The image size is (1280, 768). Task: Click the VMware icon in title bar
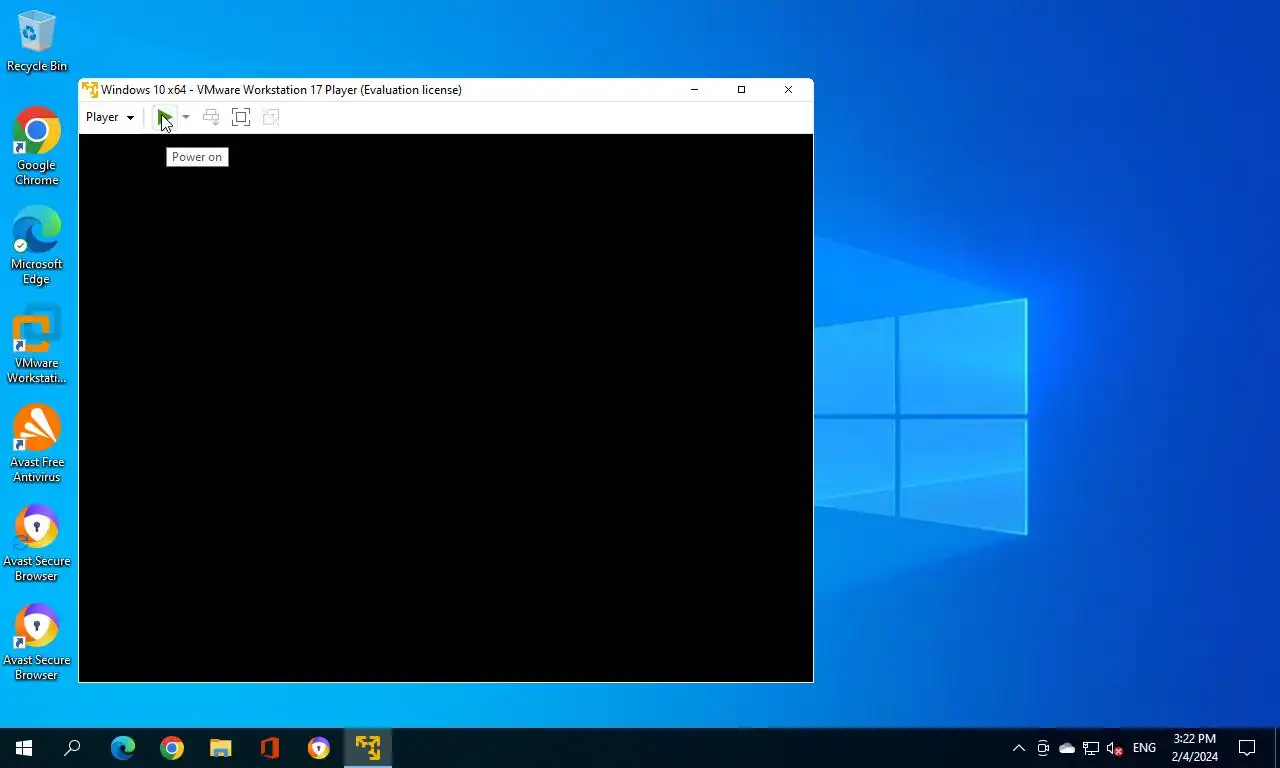pos(90,90)
